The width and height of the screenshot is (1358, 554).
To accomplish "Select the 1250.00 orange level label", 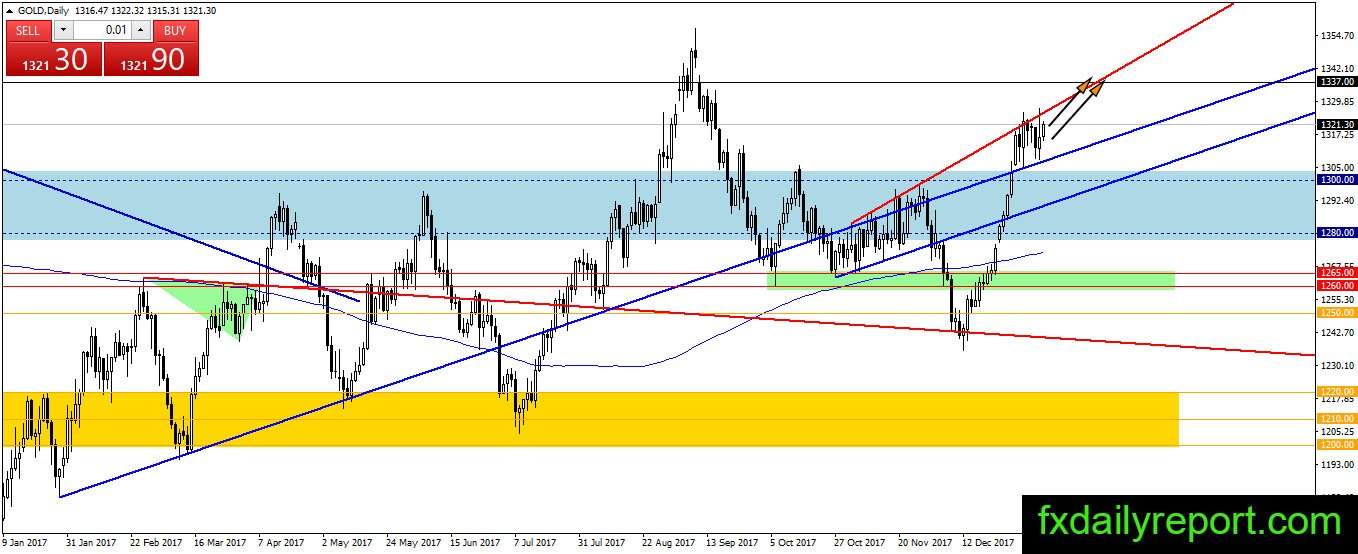I will [x=1336, y=312].
